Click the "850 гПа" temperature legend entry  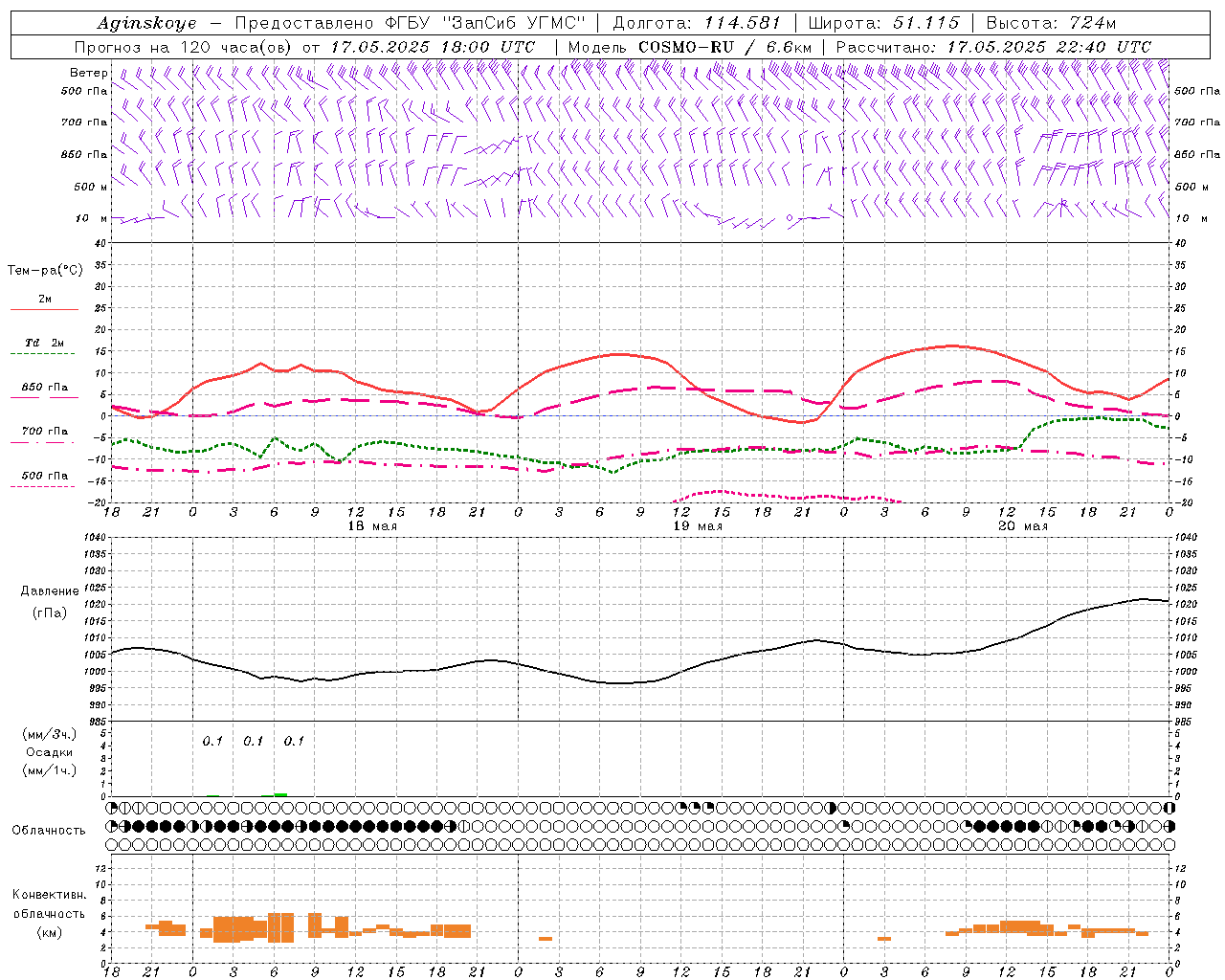pos(44,388)
